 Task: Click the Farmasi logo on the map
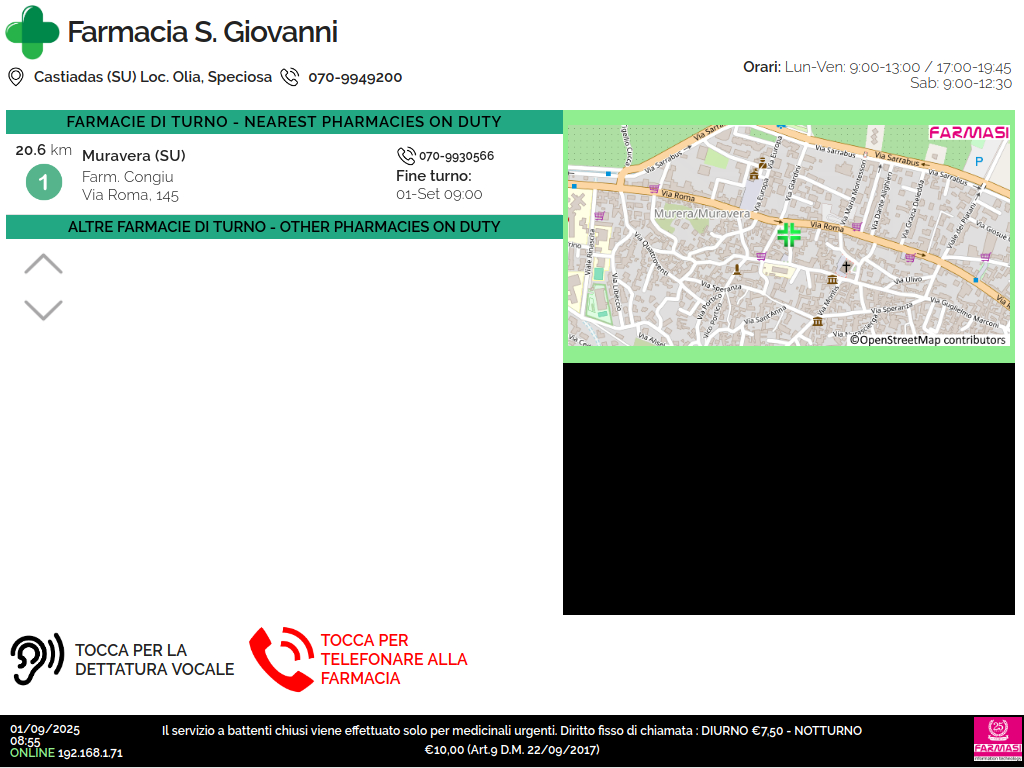[x=968, y=133]
